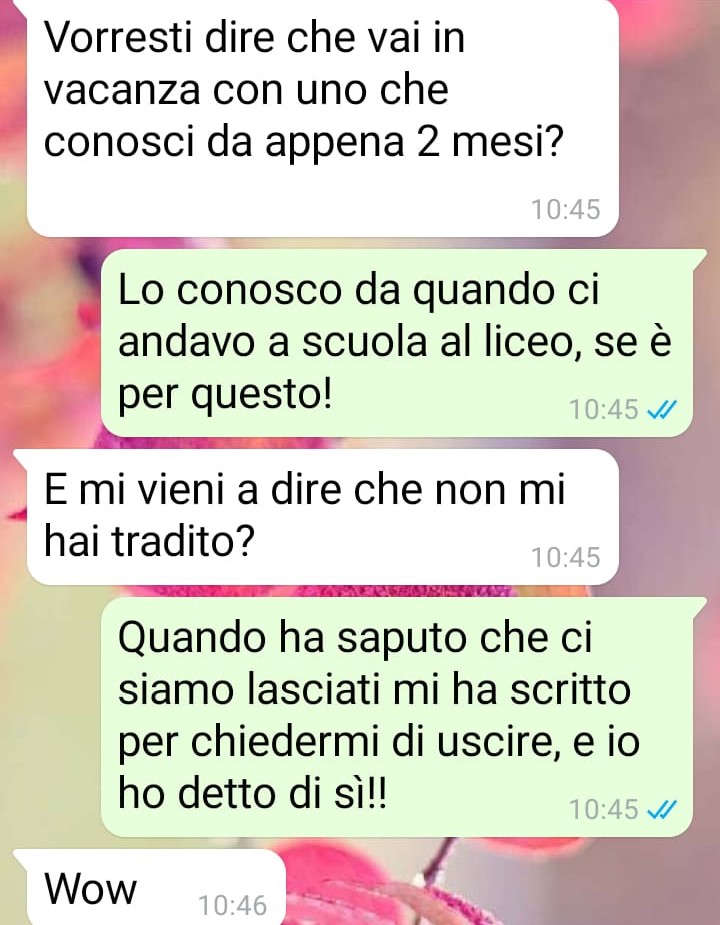Click the word "tradito?" in the white bubble
720x925 pixels.
click(184, 541)
